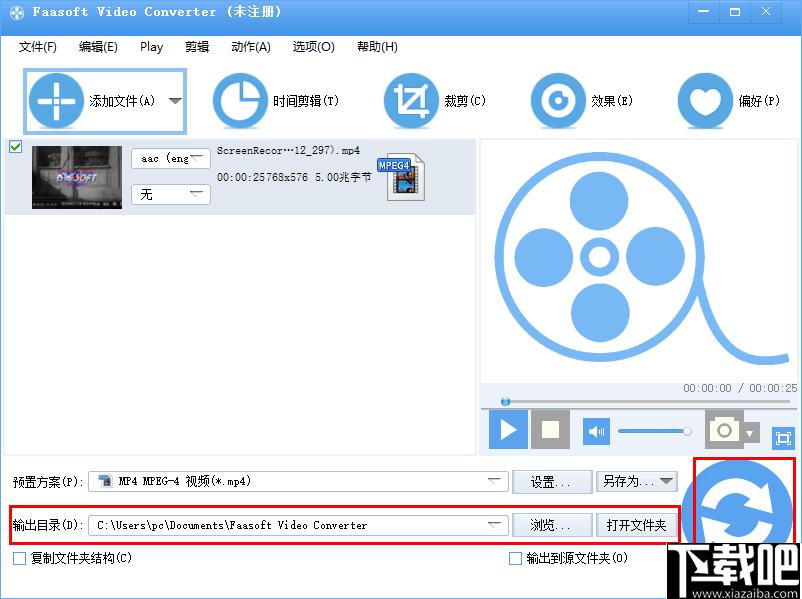The width and height of the screenshot is (802, 599).
Task: Click the Add File plus icon
Action: [56, 101]
